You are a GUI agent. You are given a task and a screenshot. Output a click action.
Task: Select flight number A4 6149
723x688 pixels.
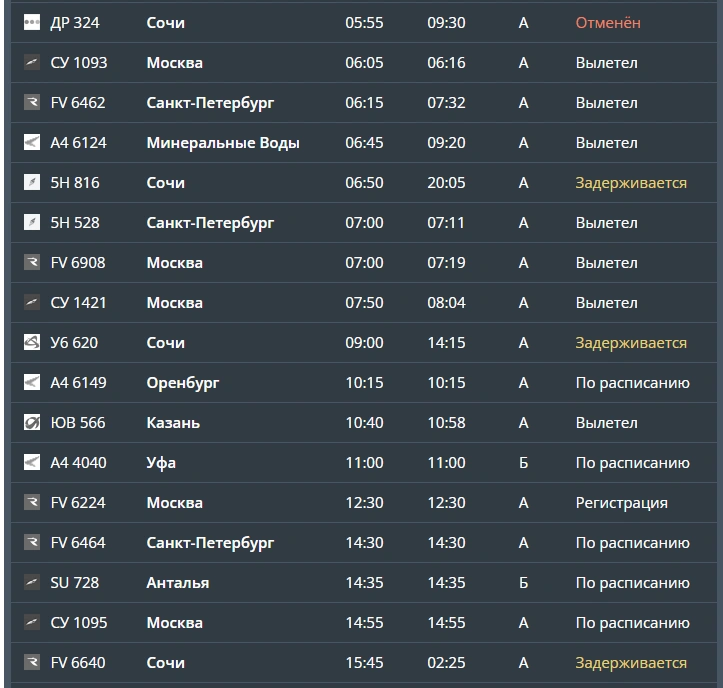click(x=78, y=382)
